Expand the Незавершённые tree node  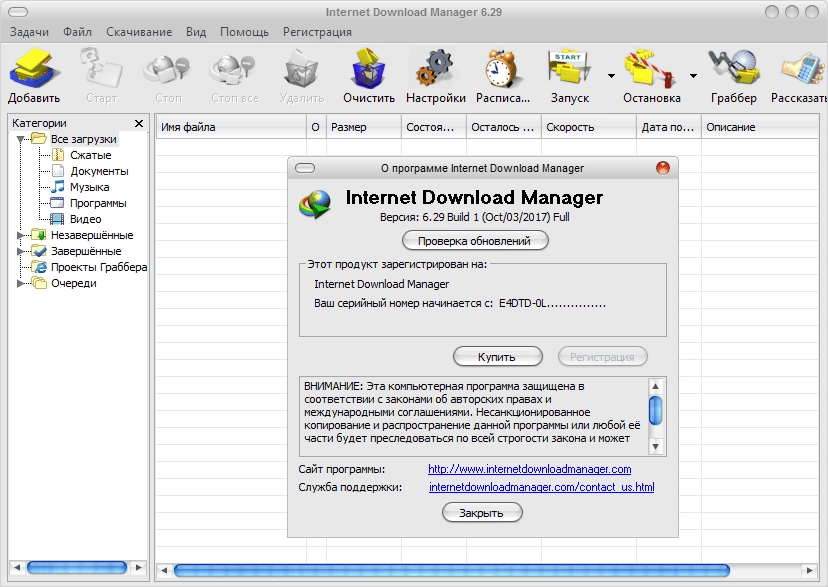[x=21, y=235]
